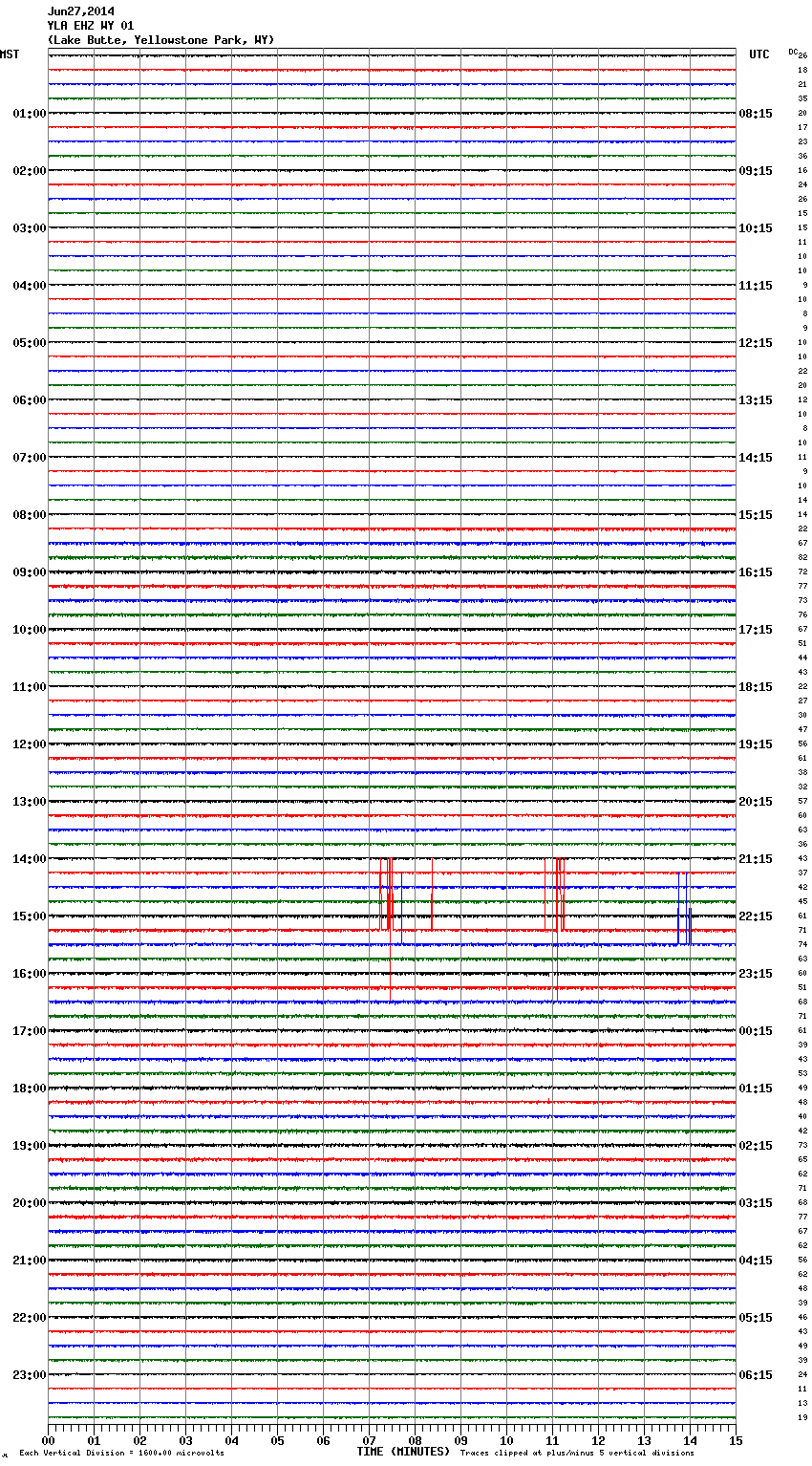
Task: Click the TIME (MINUTES) axis title
Action: point(403,1452)
